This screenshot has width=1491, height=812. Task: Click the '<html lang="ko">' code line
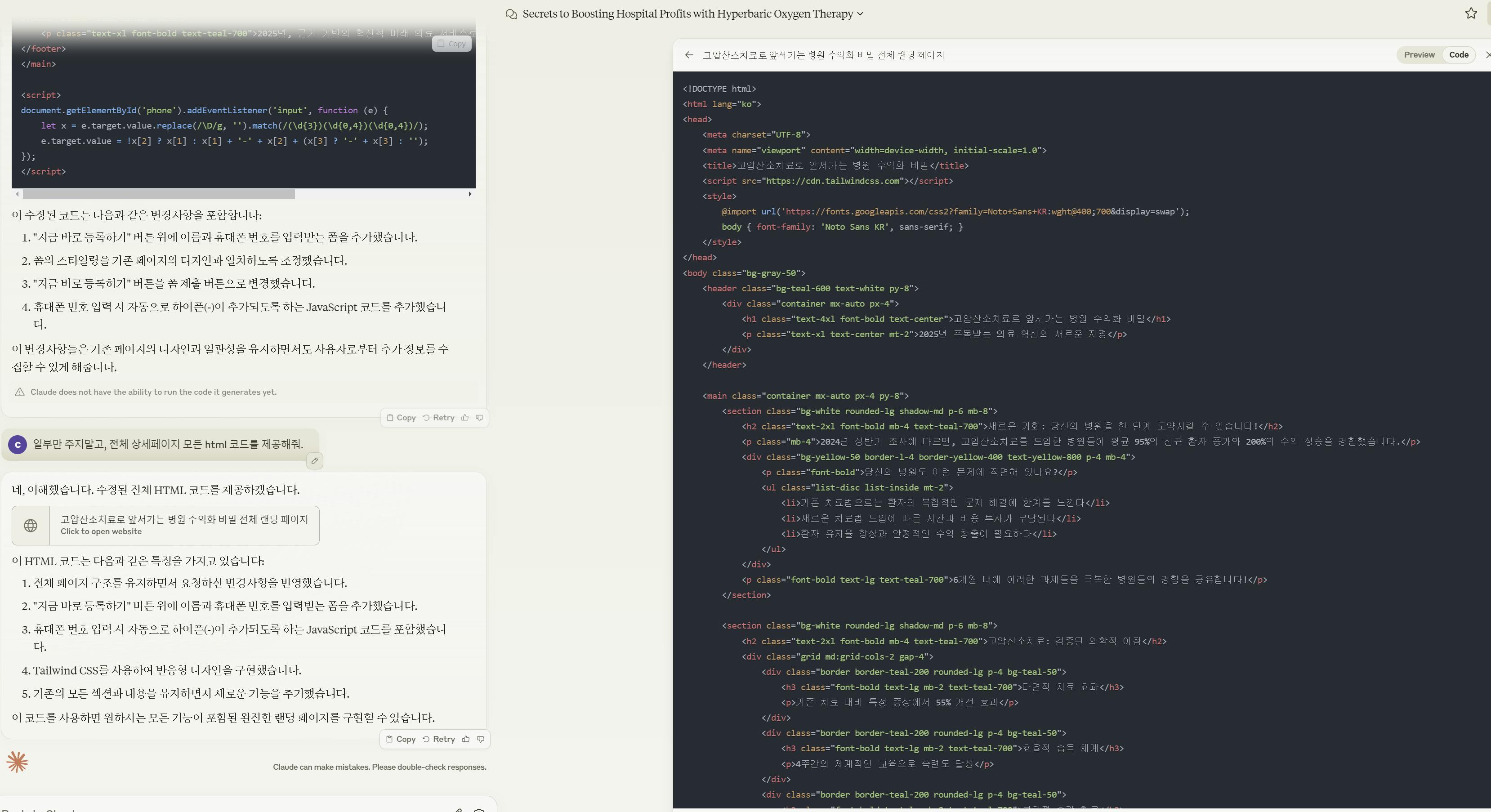click(x=722, y=104)
